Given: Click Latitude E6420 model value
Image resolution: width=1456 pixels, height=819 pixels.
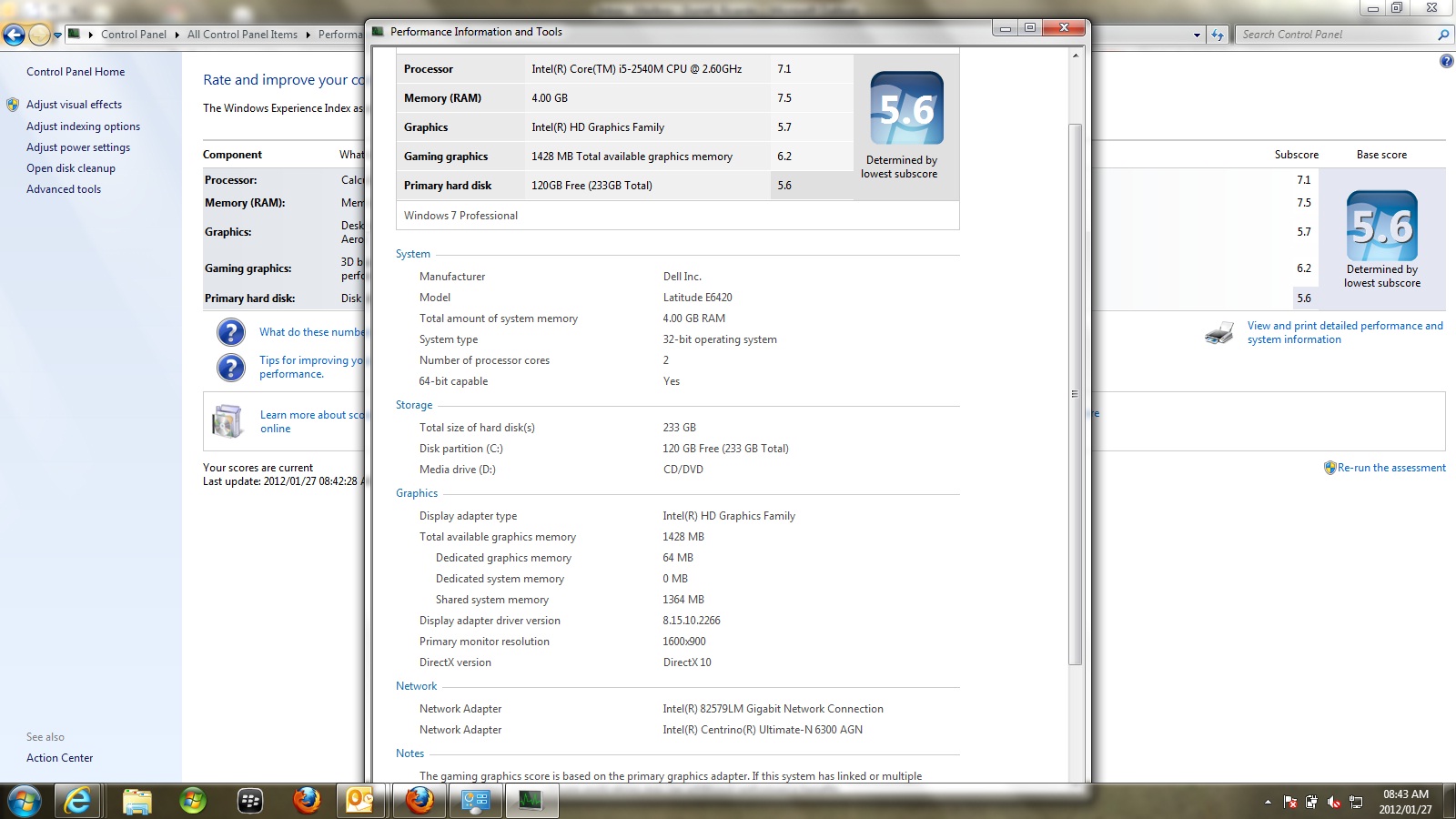Looking at the screenshot, I should pyautogui.click(x=697, y=298).
